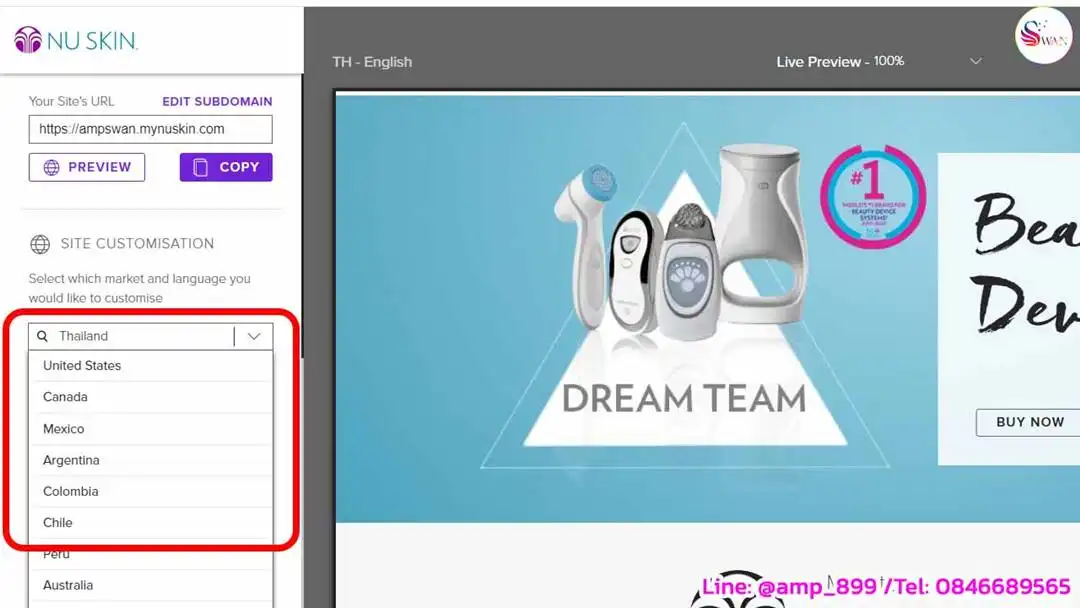Image resolution: width=1080 pixels, height=608 pixels.
Task: Click the copy icon in Copy button
Action: click(201, 167)
